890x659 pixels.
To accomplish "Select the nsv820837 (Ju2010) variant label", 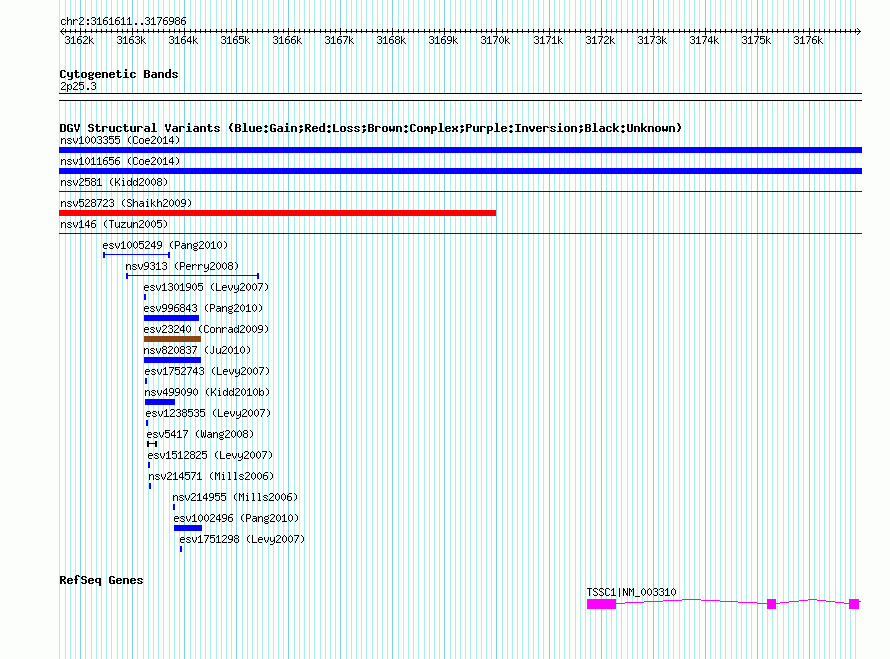I will point(197,350).
